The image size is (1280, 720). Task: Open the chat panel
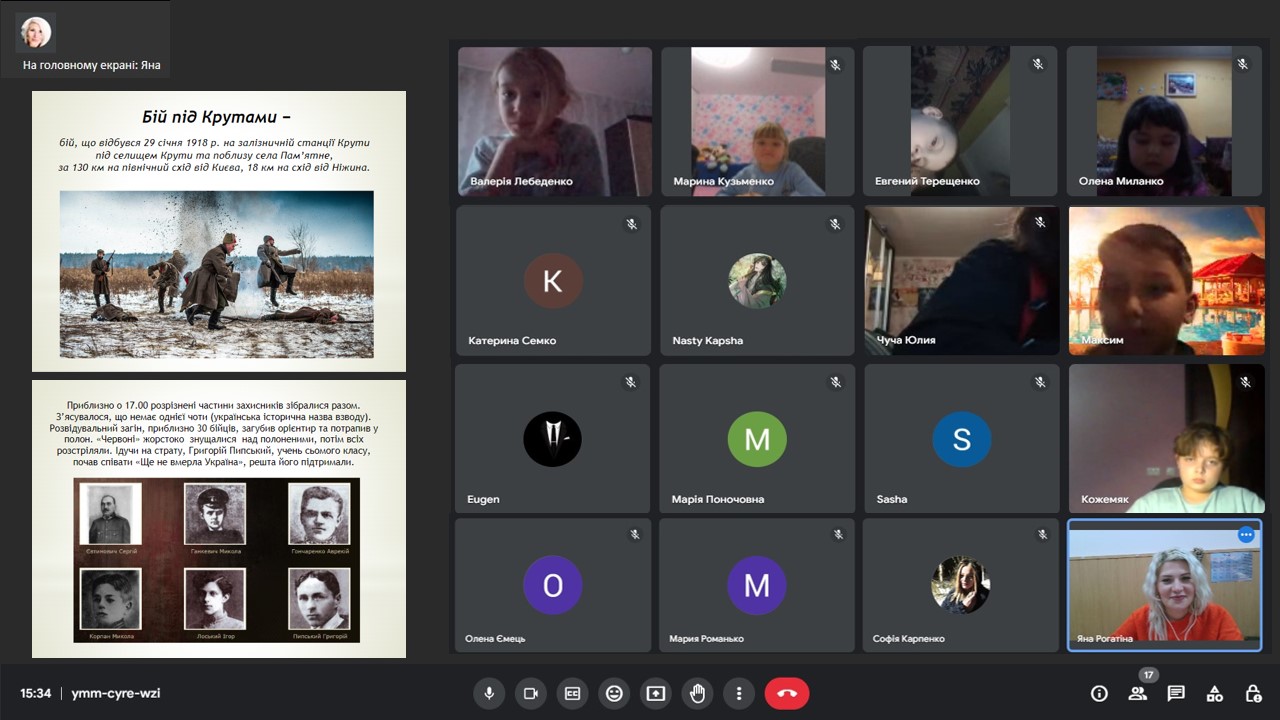click(1176, 693)
